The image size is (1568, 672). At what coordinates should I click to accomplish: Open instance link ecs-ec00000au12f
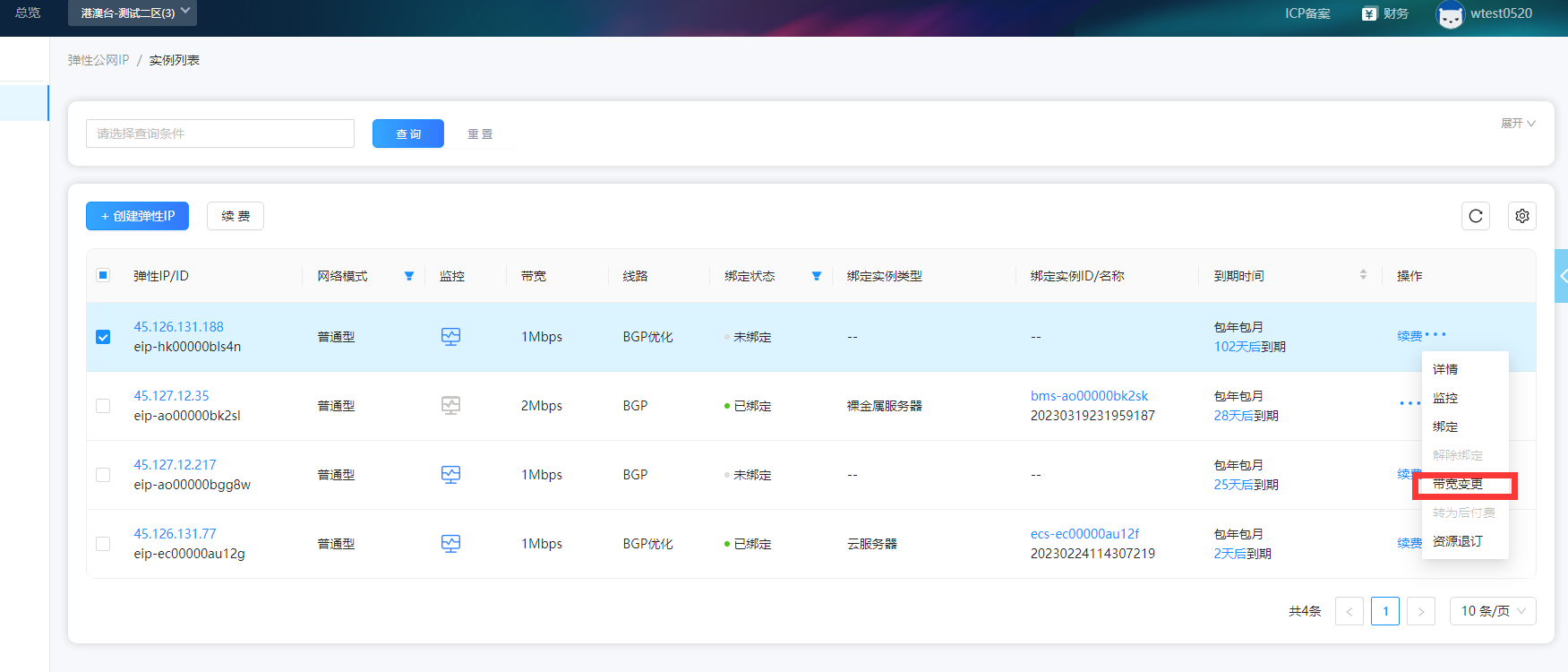tap(1084, 534)
